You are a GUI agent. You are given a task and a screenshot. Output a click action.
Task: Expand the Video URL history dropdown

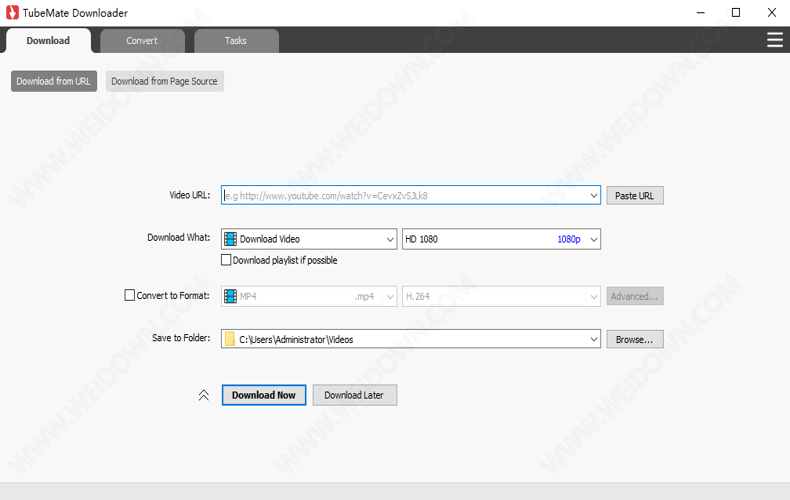pyautogui.click(x=594, y=196)
